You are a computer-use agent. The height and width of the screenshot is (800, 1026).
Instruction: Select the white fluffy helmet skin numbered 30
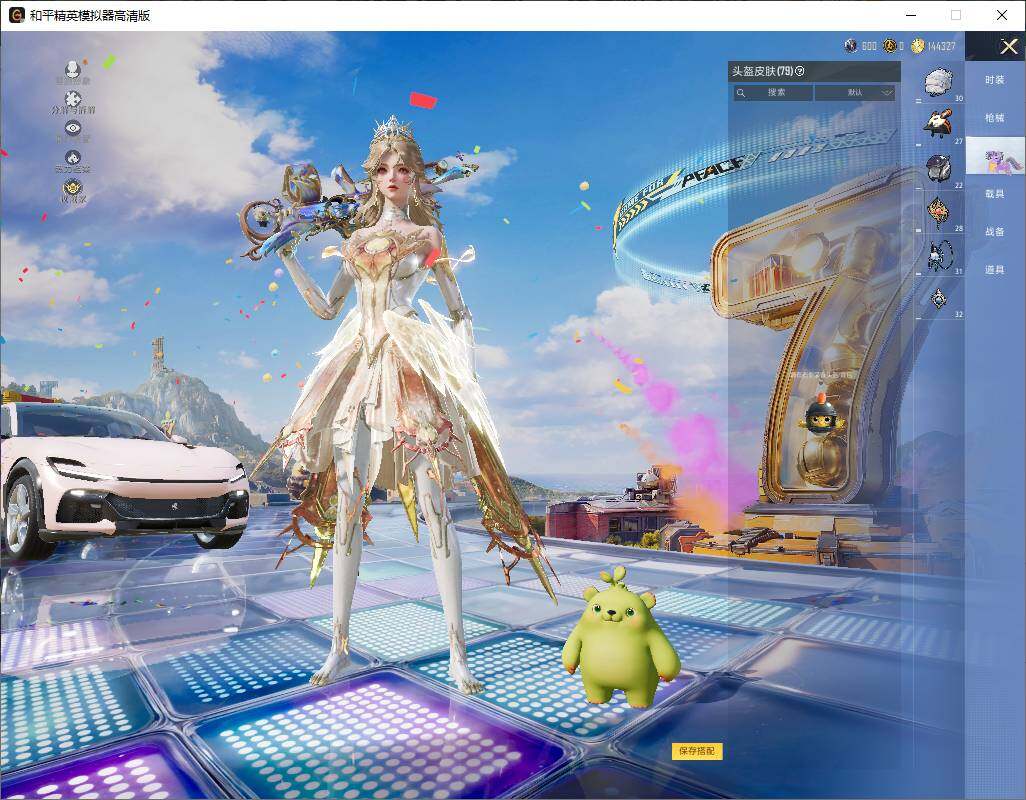[x=940, y=82]
